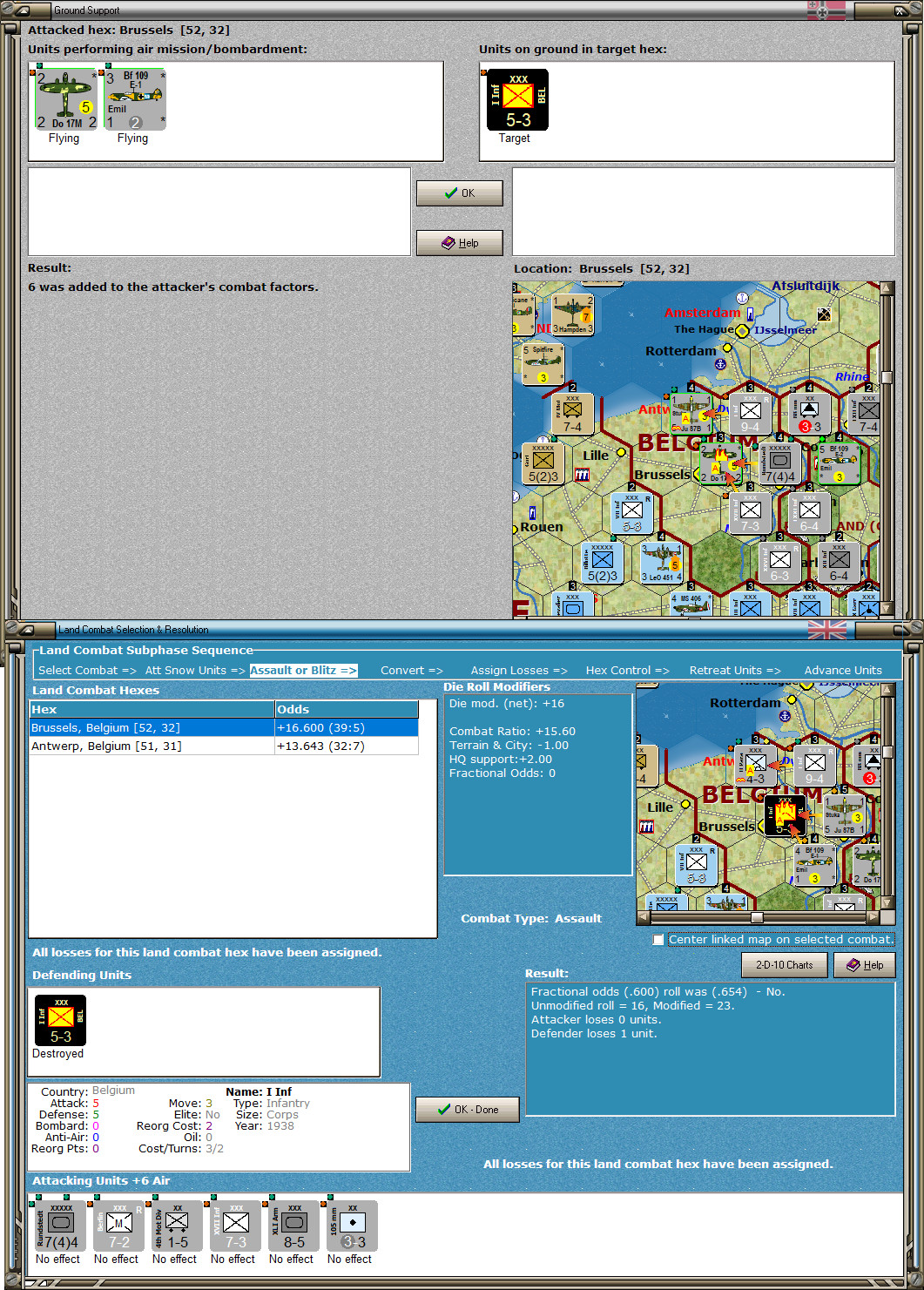Toggle Center linked map on selected combat

(658, 940)
